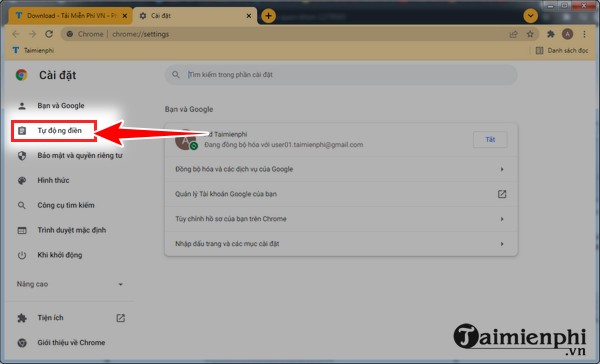Expand the Nâng cao section

[x=69, y=284]
